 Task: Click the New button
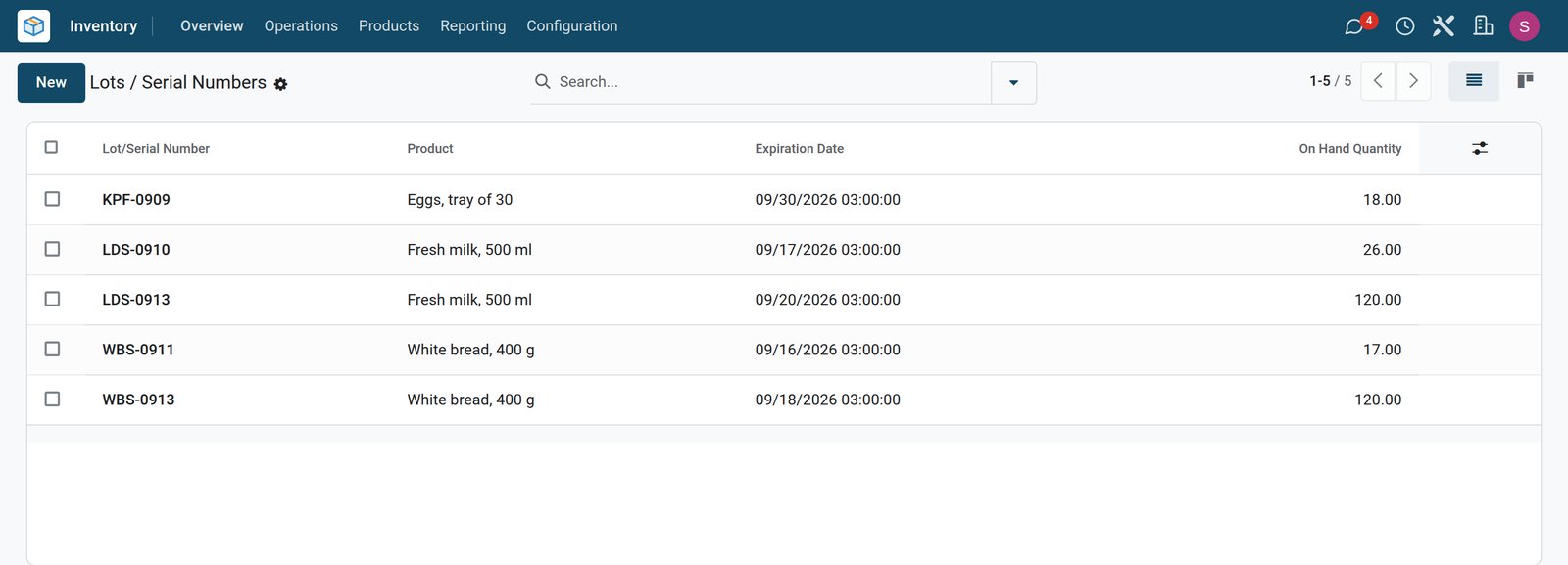(x=51, y=82)
